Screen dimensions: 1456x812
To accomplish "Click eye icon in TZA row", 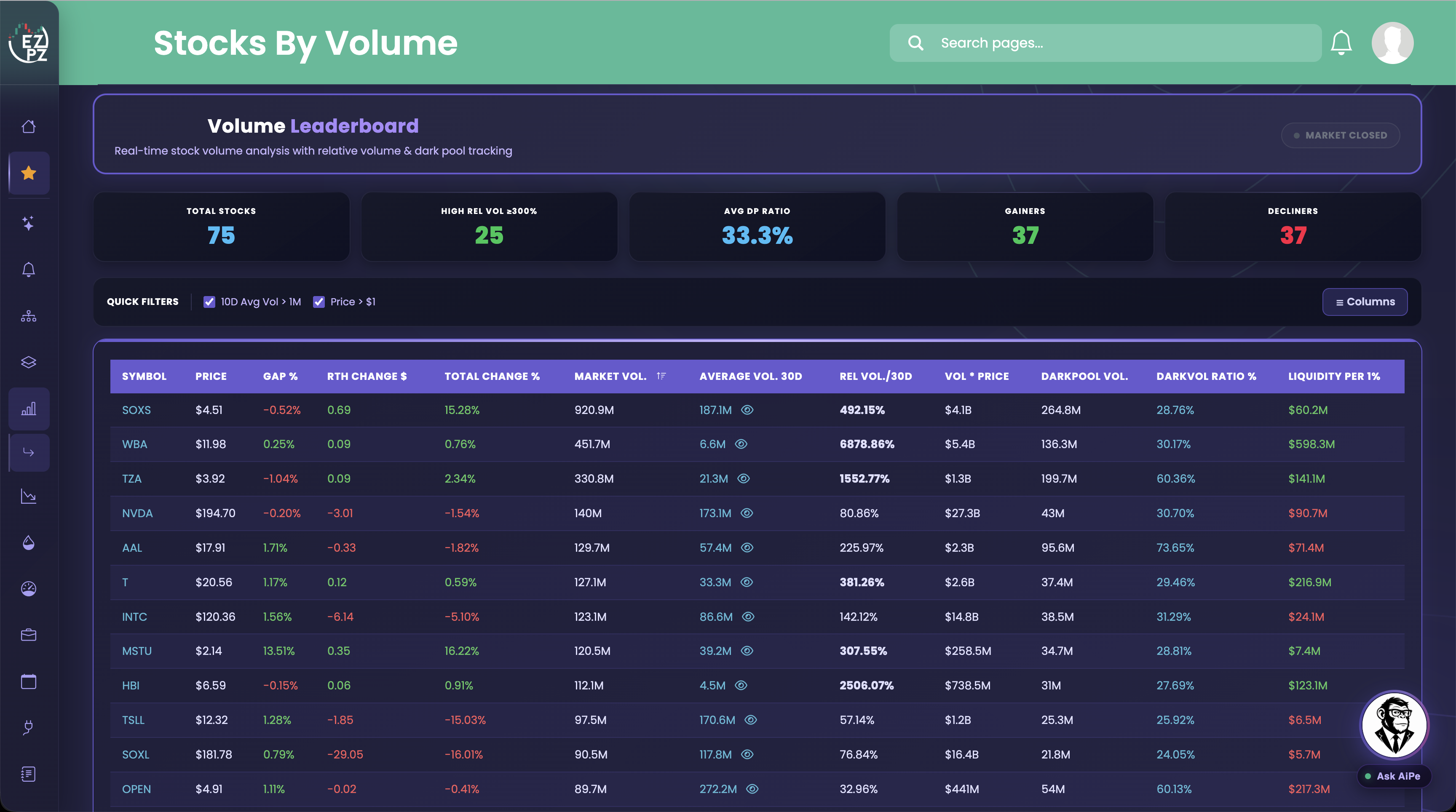I will click(744, 478).
